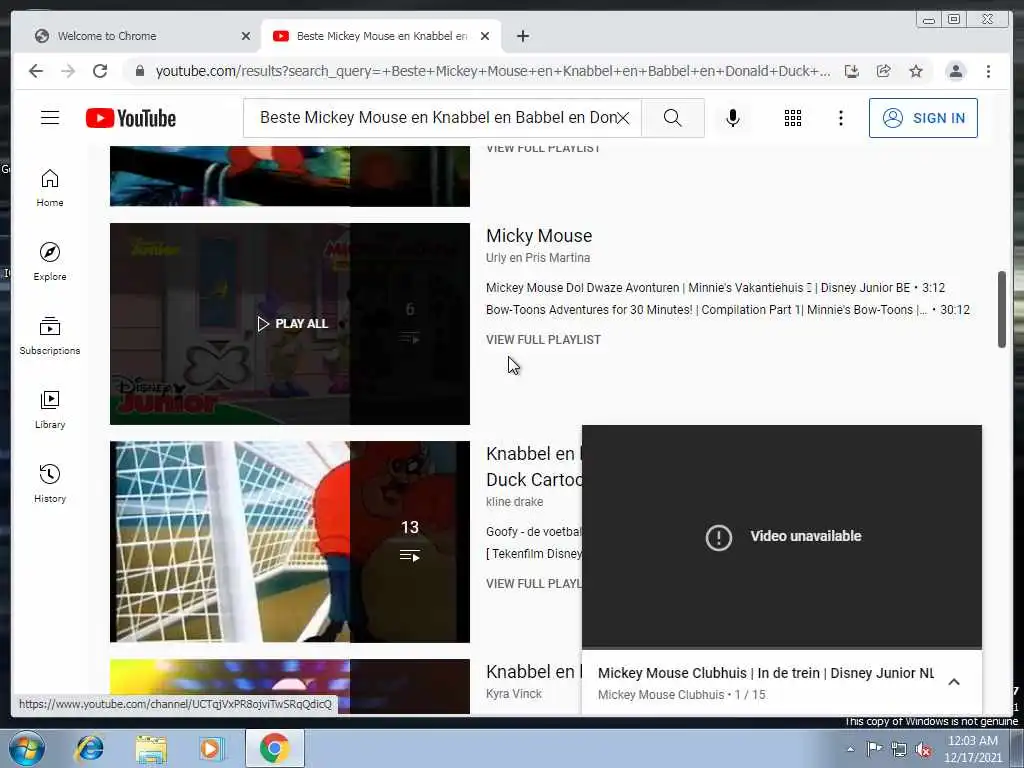
Task: Open the kline drake channel
Action: pyautogui.click(x=514, y=502)
